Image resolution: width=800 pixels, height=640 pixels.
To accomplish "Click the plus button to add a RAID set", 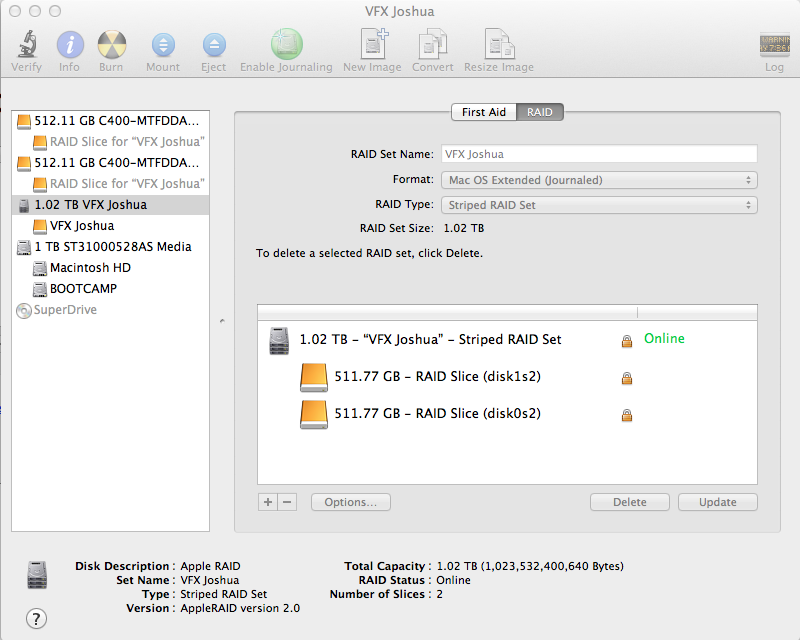I will [268, 502].
